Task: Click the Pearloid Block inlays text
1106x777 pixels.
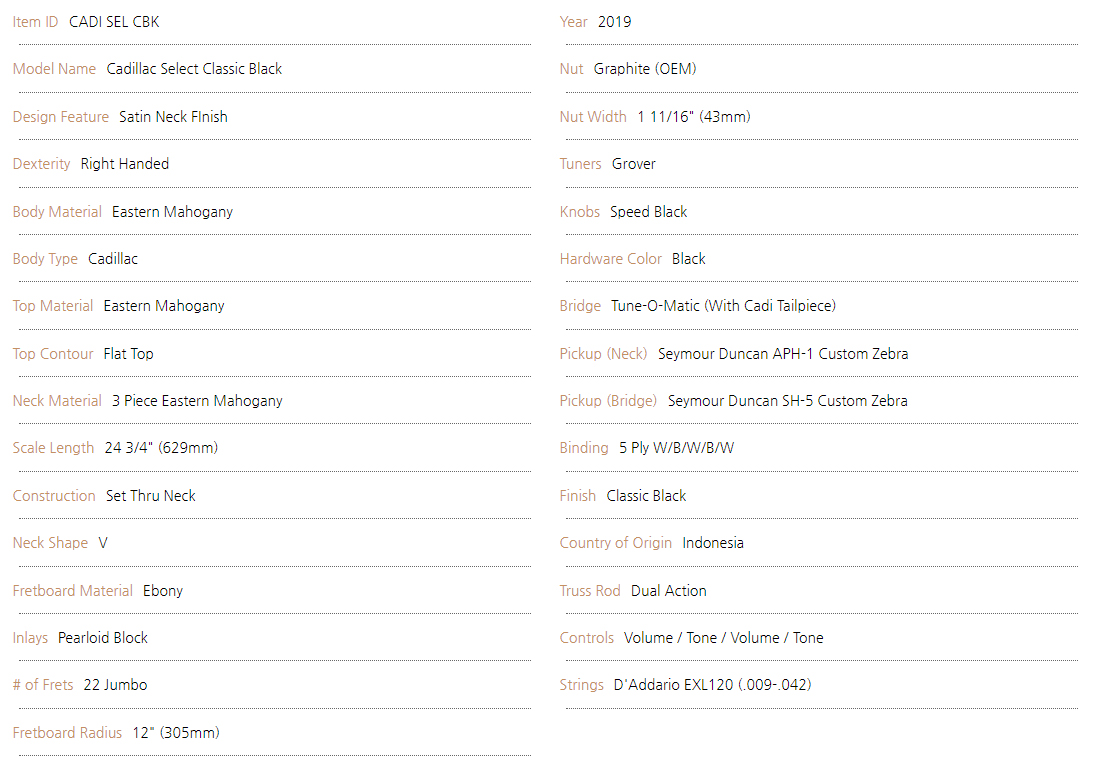Action: point(103,638)
